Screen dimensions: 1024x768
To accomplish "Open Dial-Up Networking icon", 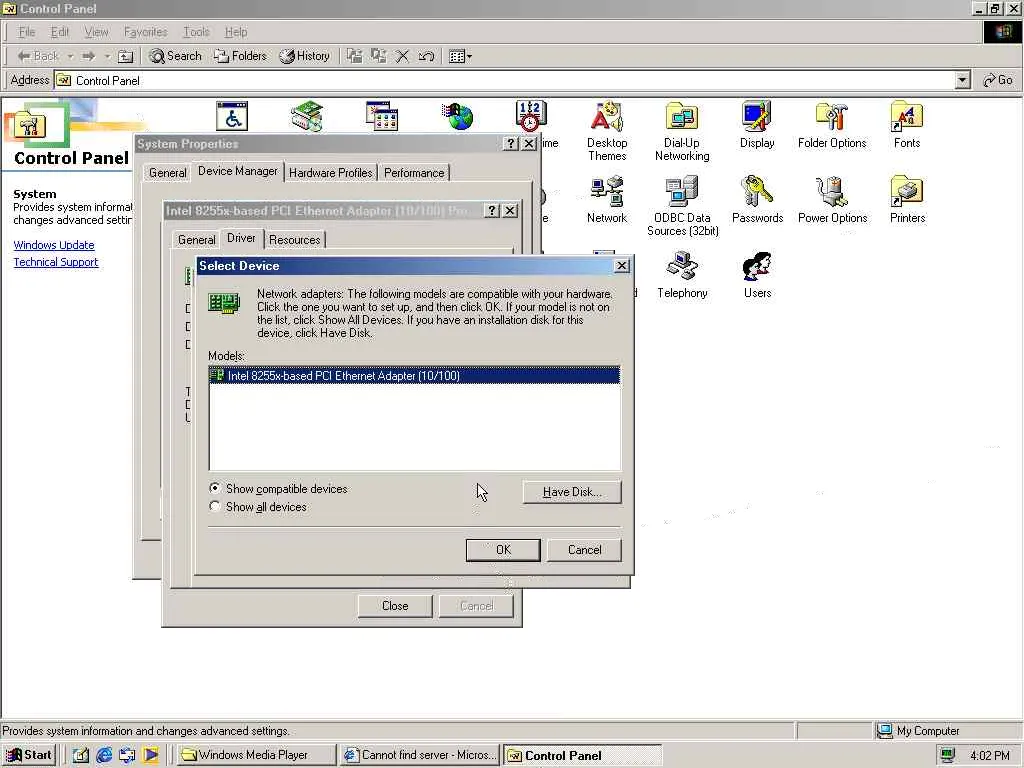I will pyautogui.click(x=682, y=131).
